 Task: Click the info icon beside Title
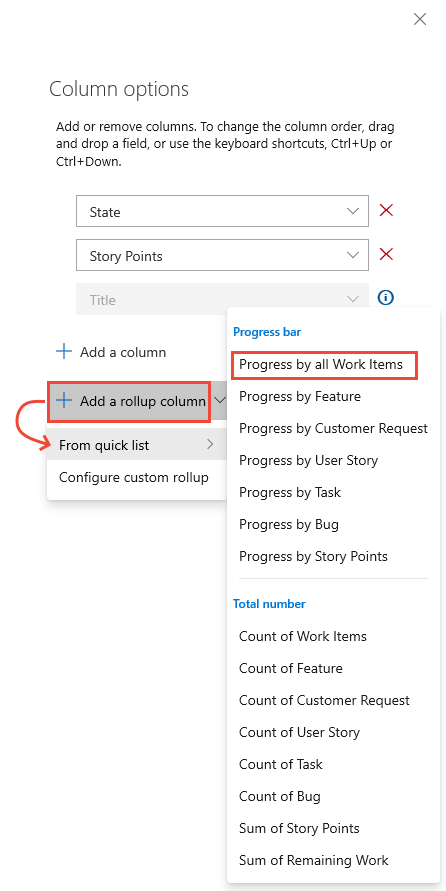pyautogui.click(x=386, y=298)
